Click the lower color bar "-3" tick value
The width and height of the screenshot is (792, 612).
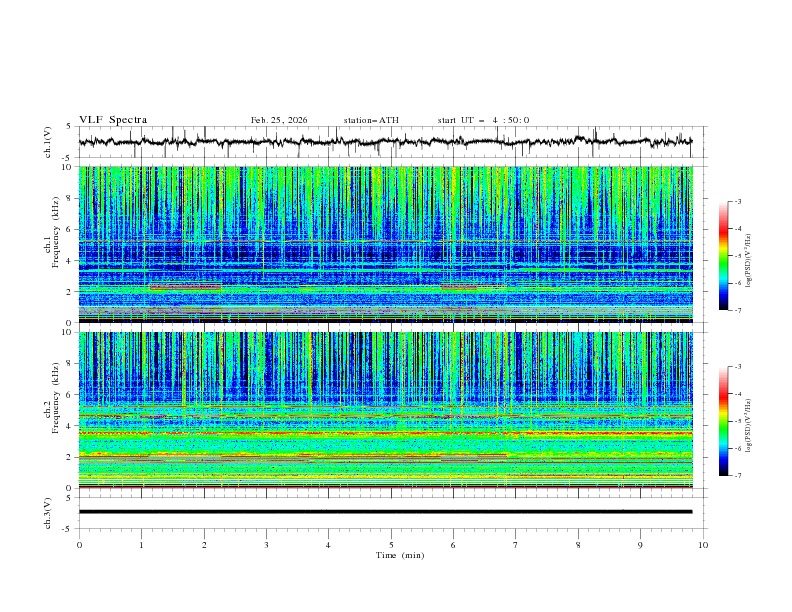click(x=738, y=367)
